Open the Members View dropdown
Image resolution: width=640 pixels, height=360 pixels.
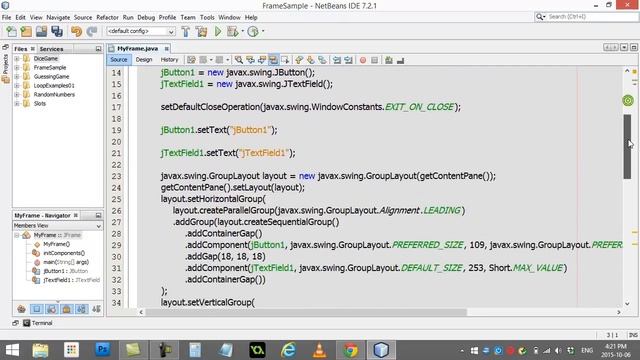tap(58, 225)
